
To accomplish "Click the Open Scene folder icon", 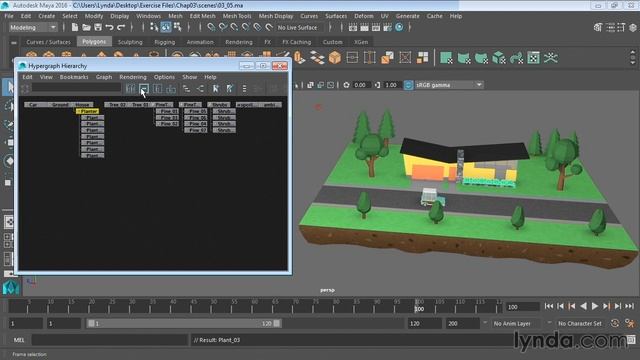I will coord(86,27).
